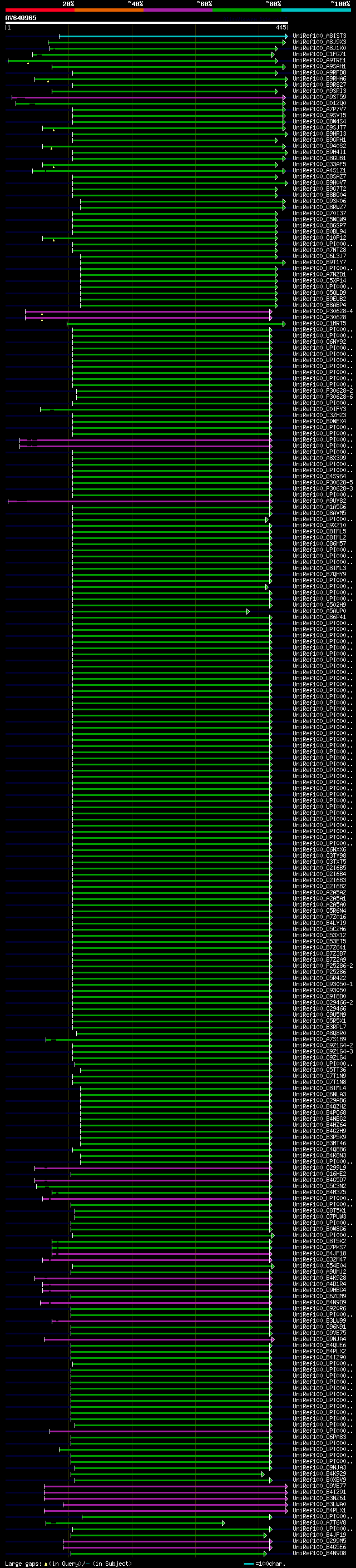The width and height of the screenshot is (356, 1568).
Task: Open hit UniRef100_A8IST3
Action: (x=319, y=36)
